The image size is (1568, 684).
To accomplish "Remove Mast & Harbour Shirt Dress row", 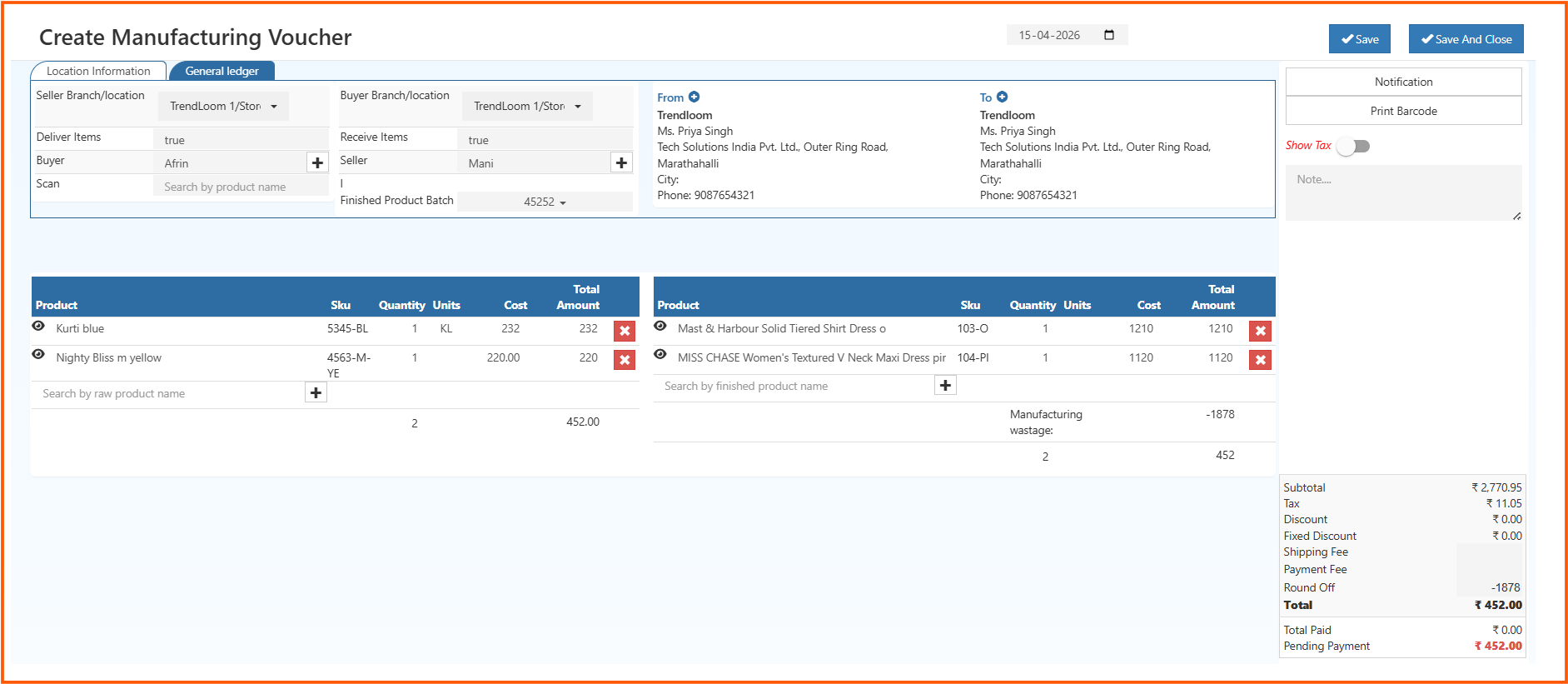I will point(1260,331).
